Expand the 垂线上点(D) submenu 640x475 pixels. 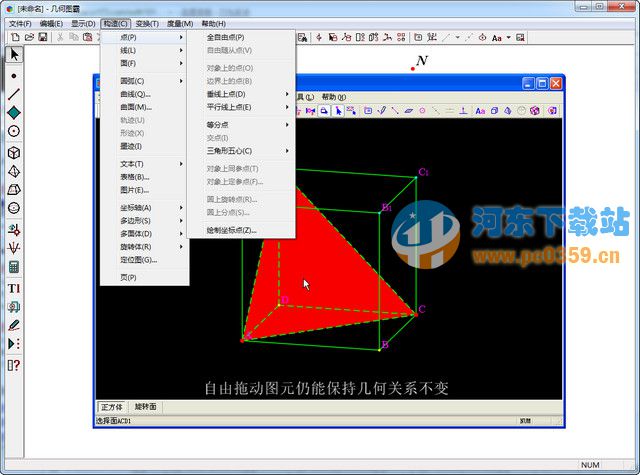click(241, 94)
